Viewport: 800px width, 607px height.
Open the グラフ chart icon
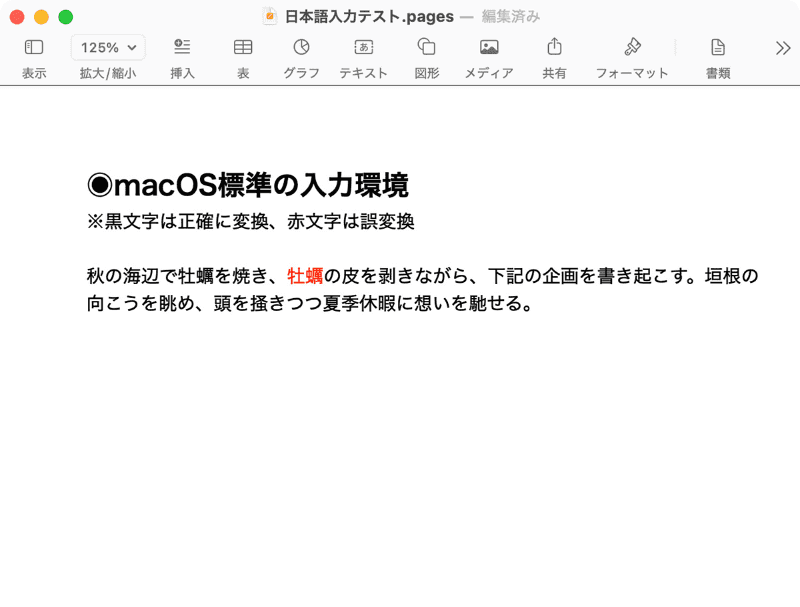click(x=302, y=47)
